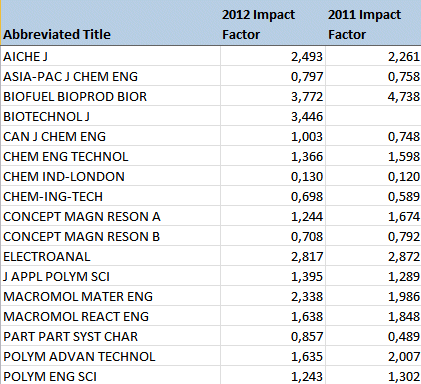Select the MACROMOL MATER ENG cell

click(110, 296)
